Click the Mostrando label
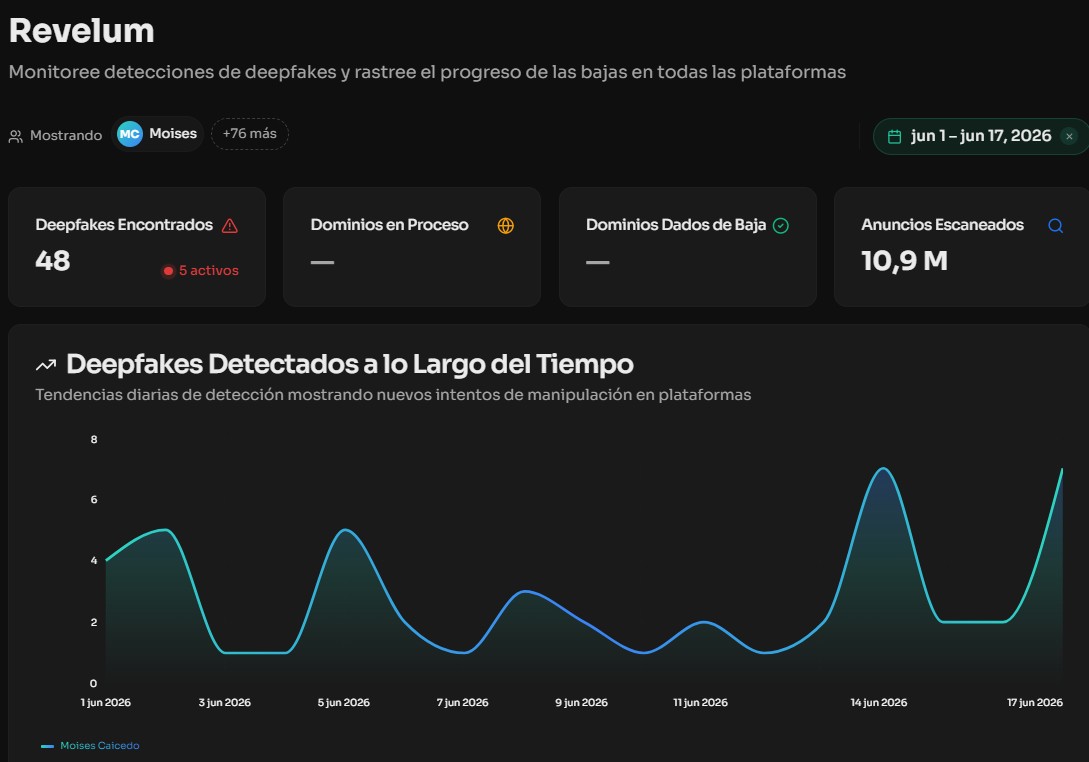Viewport: 1089px width, 762px height. [x=66, y=135]
